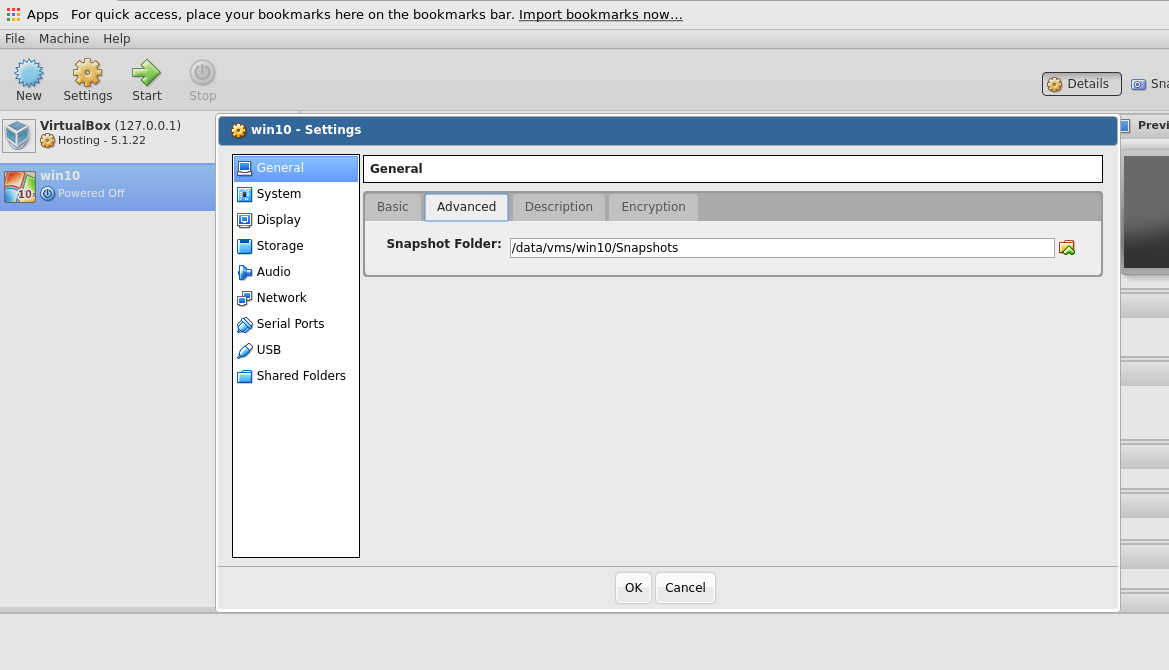Browse snapshot folder using the folder icon
This screenshot has height=670, width=1169.
[1067, 247]
